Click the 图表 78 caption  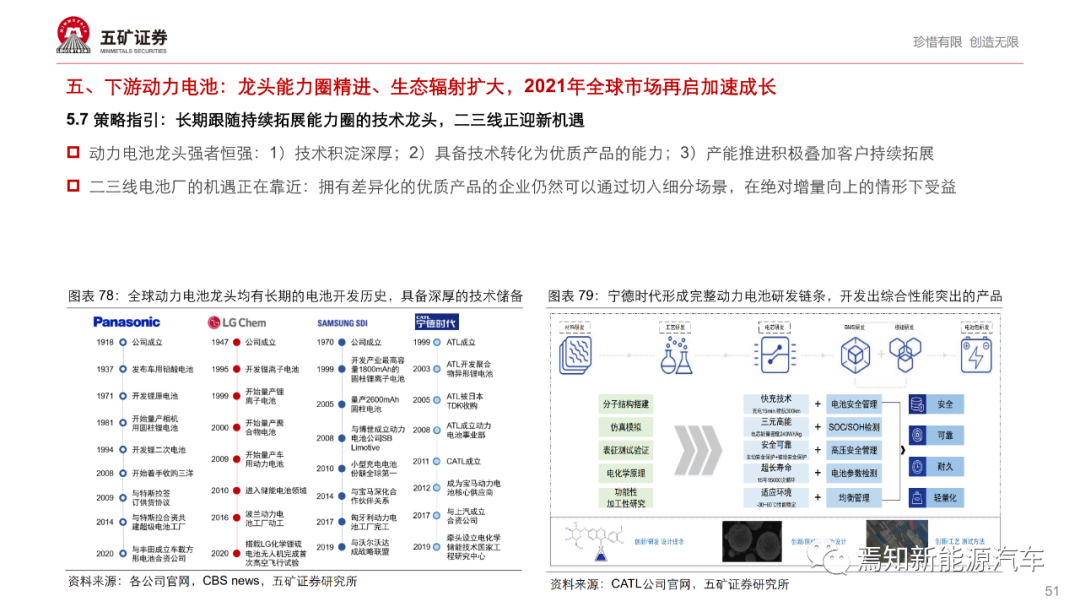click(295, 296)
